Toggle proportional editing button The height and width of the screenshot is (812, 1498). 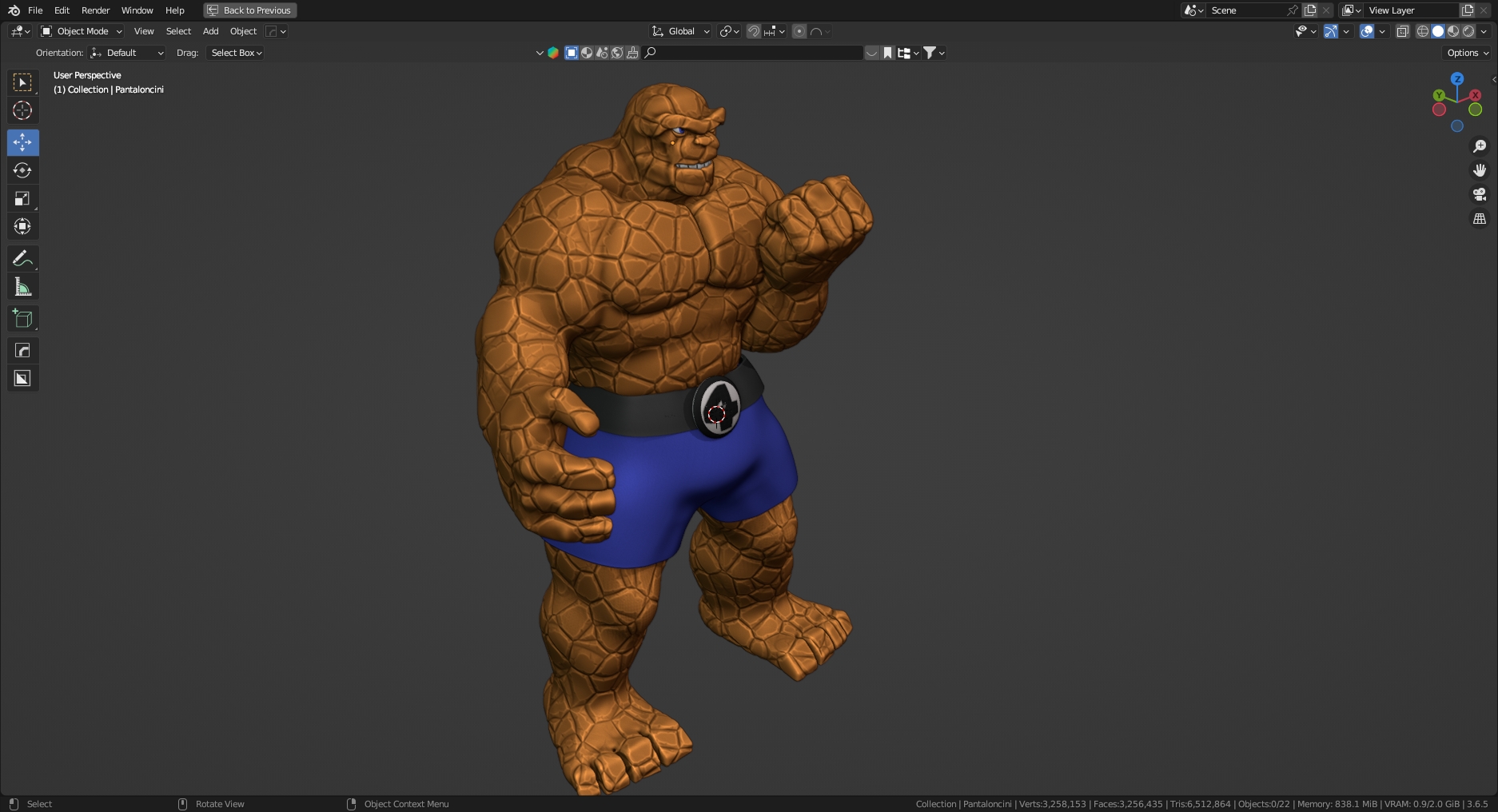click(x=799, y=31)
